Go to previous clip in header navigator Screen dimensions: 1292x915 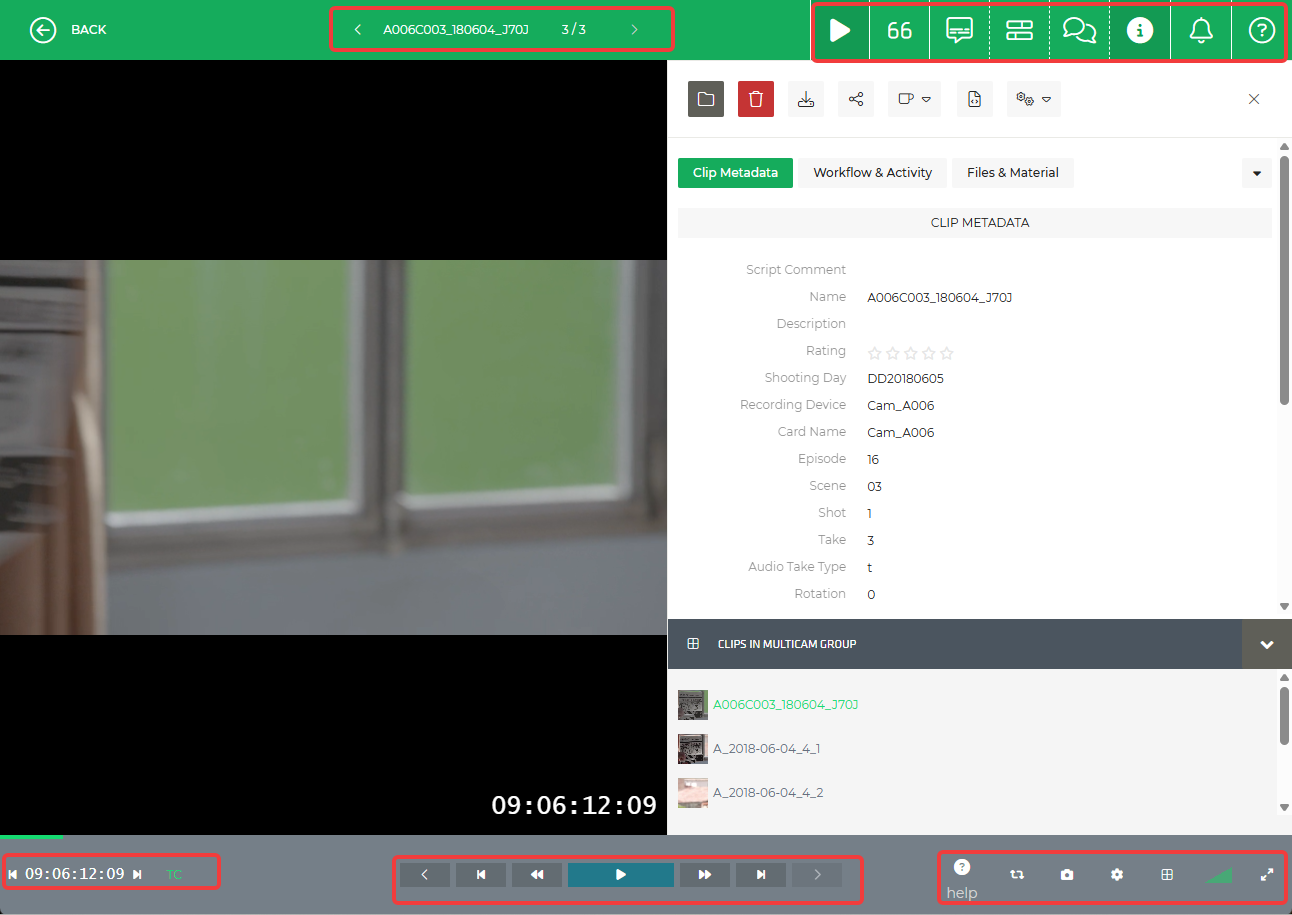(358, 30)
